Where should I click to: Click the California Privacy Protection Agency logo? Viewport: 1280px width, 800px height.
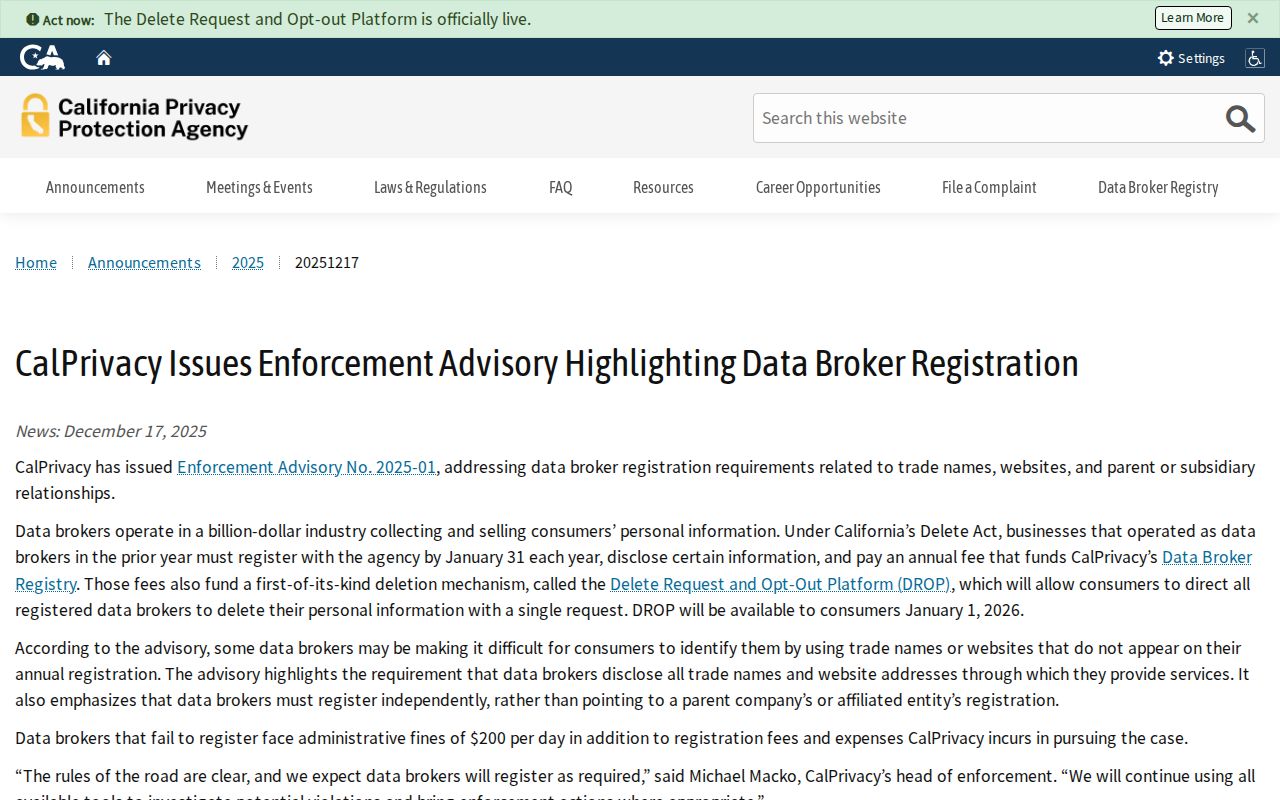134,117
